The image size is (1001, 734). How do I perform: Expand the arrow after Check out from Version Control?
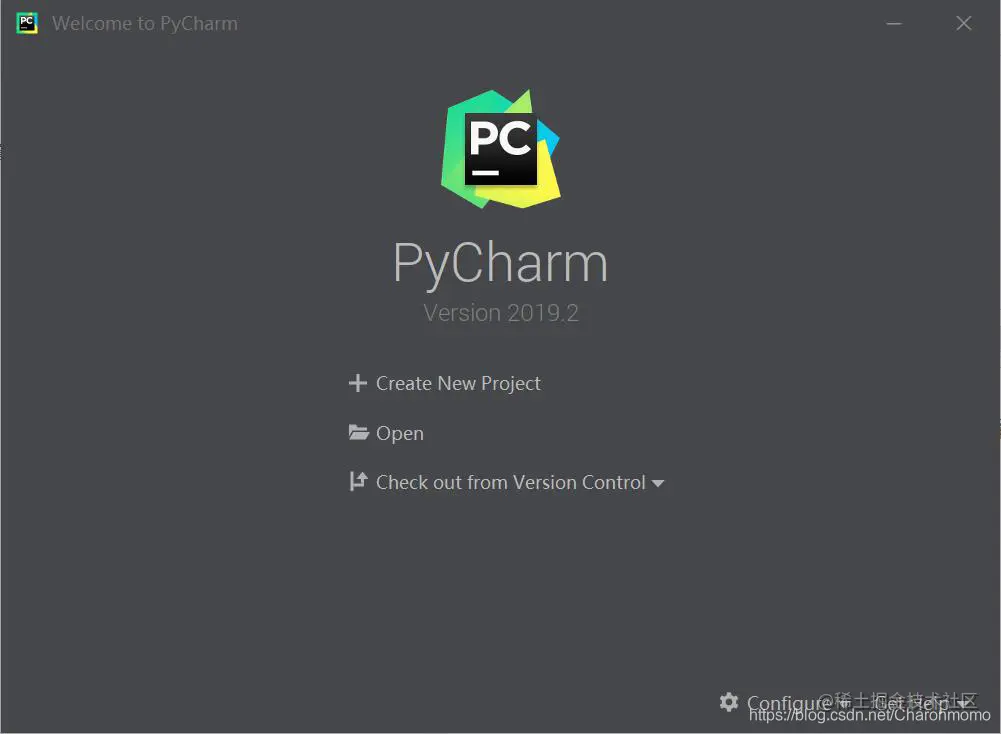tap(658, 484)
